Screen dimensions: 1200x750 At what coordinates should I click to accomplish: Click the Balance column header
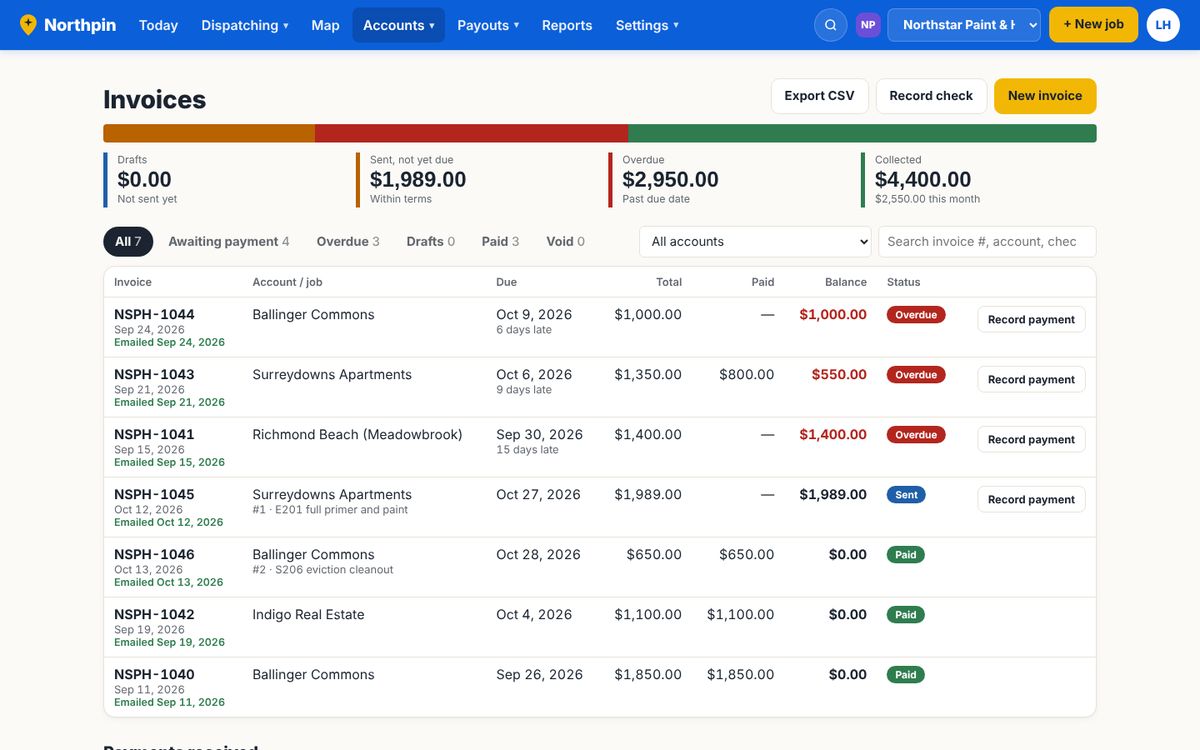pos(846,282)
